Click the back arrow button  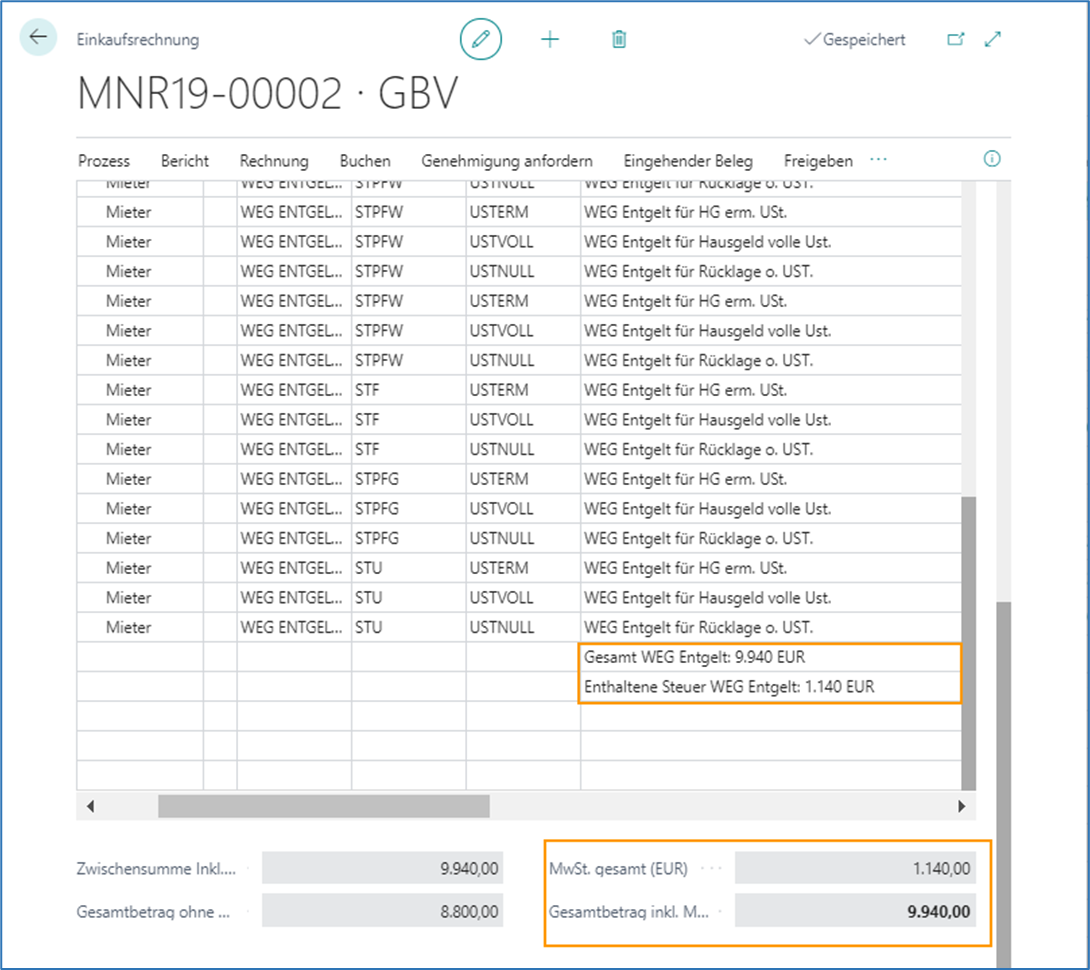(x=38, y=38)
